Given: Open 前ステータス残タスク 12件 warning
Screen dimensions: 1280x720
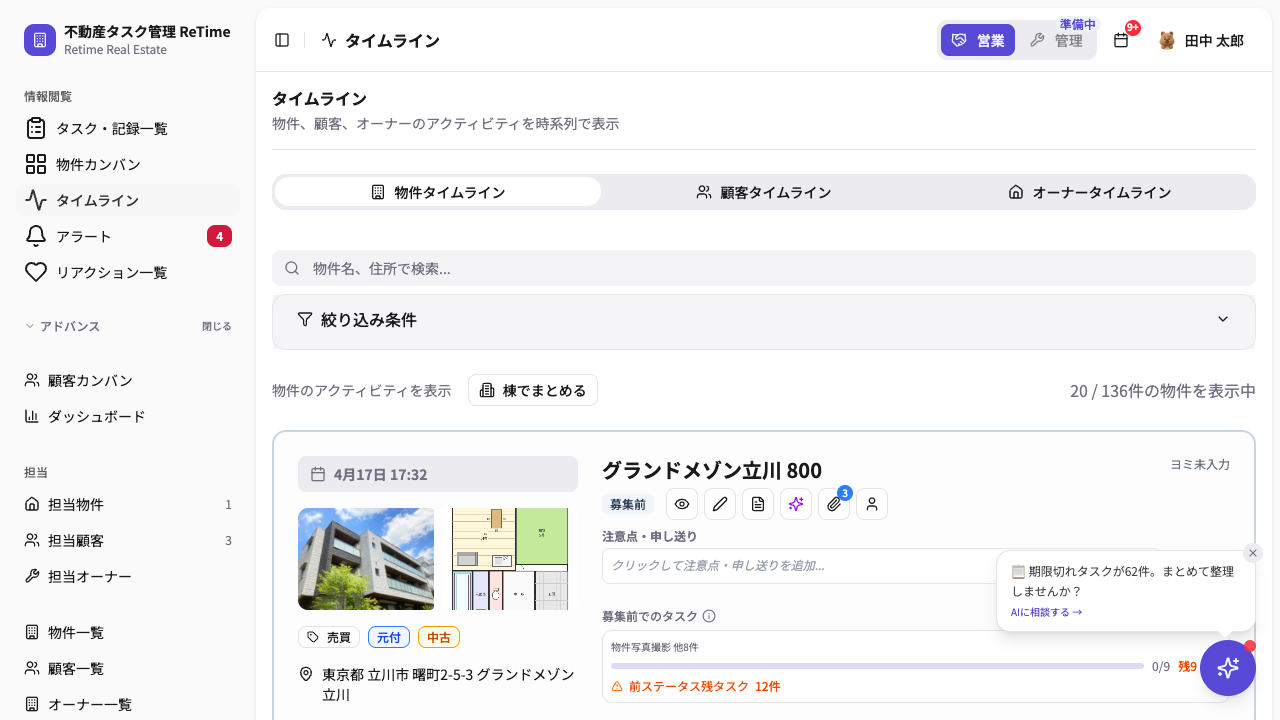Looking at the screenshot, I should 696,686.
